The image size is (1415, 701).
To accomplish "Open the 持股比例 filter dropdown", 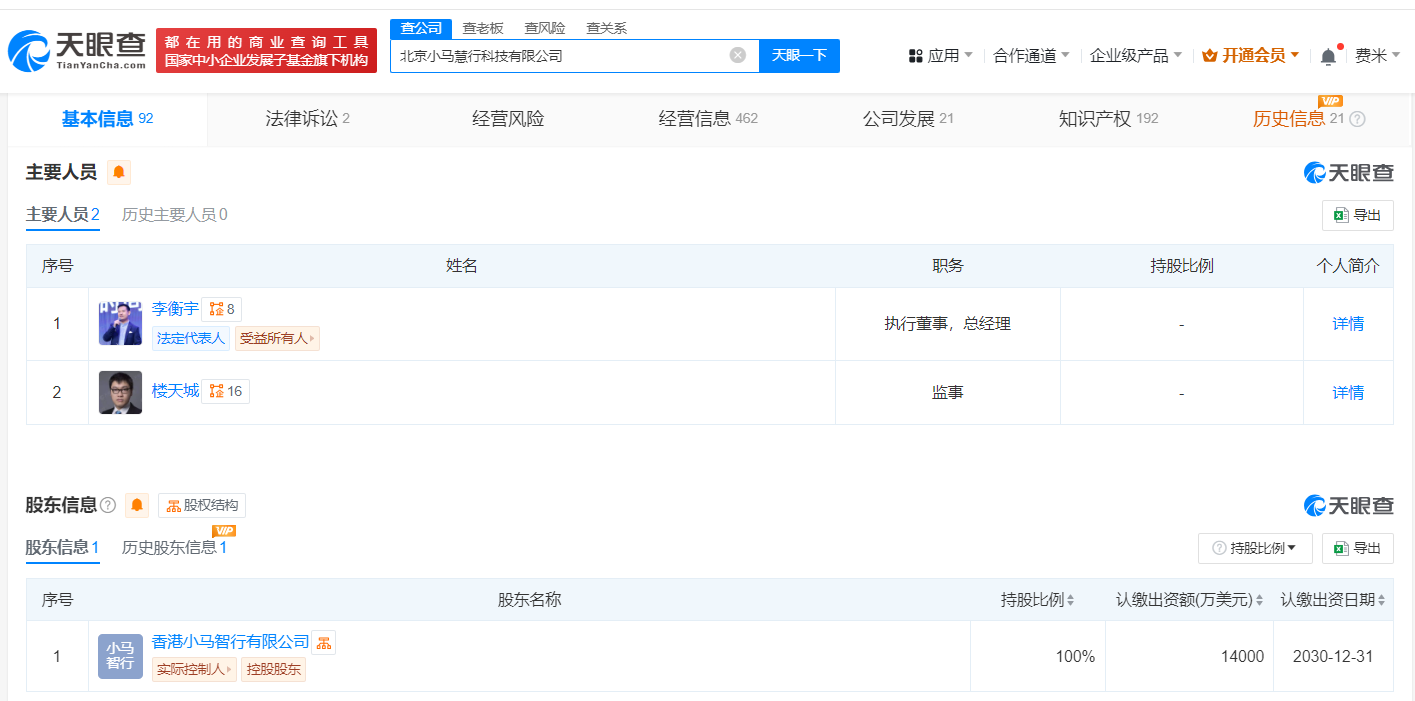I will pyautogui.click(x=1255, y=548).
